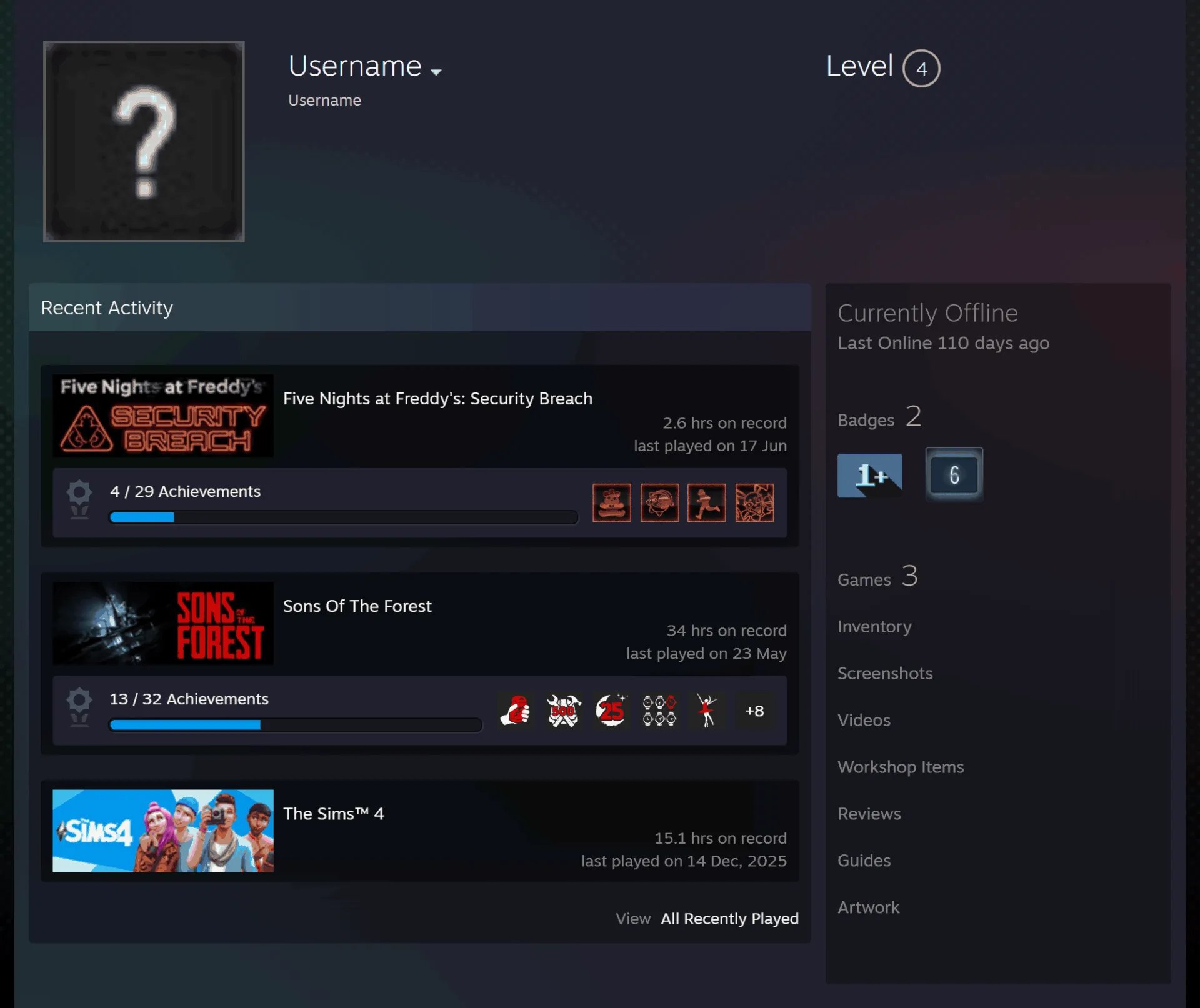Open The Sims 4 game banner

(x=163, y=831)
